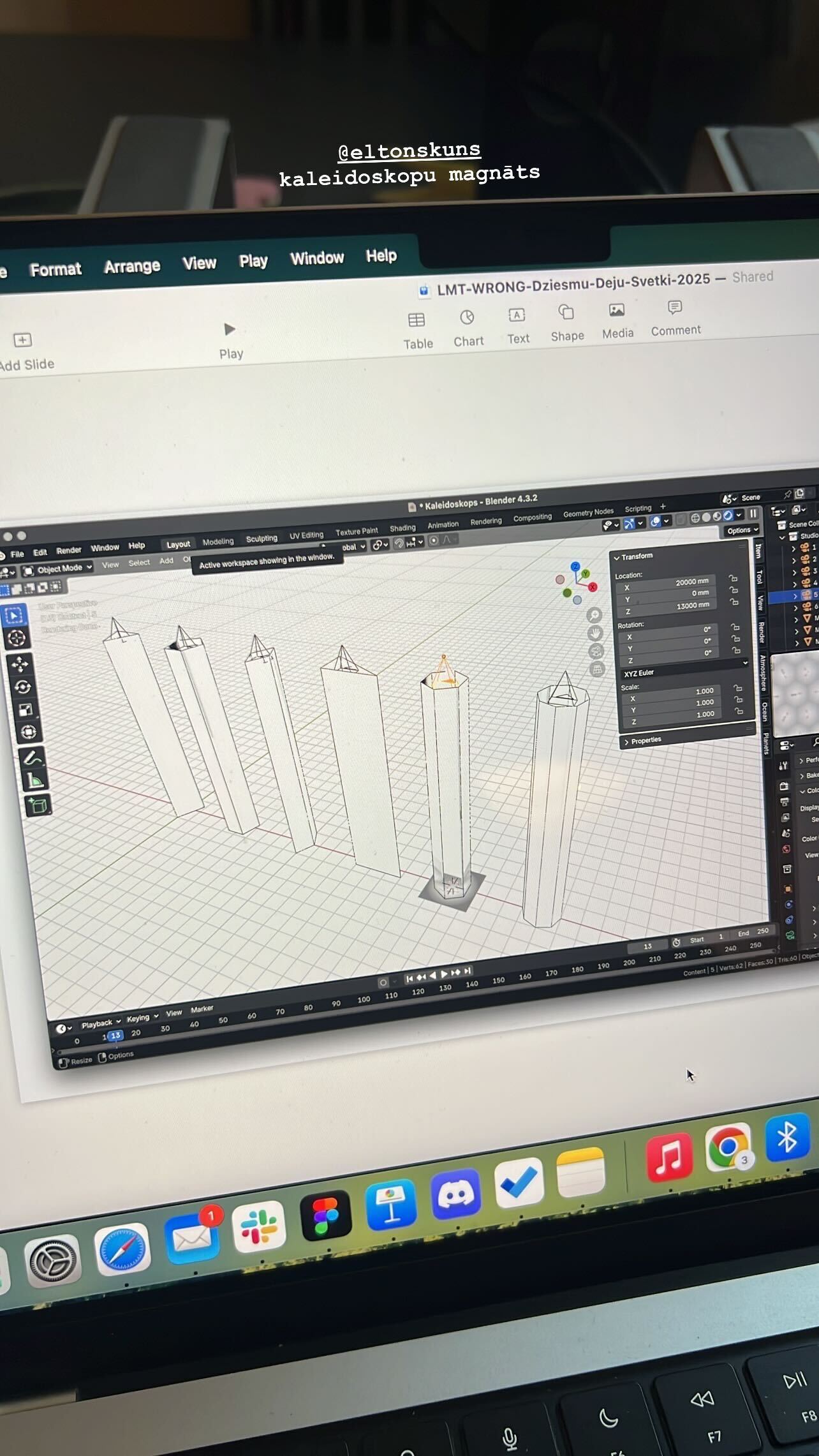The height and width of the screenshot is (1456, 819).
Task: Select the Rotate tool in Blender toolbar
Action: 23,687
